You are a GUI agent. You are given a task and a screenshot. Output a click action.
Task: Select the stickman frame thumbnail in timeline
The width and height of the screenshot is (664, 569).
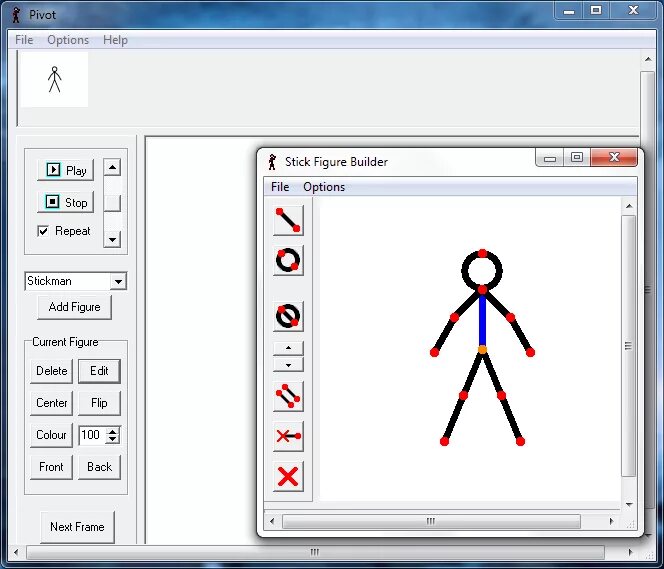click(54, 80)
